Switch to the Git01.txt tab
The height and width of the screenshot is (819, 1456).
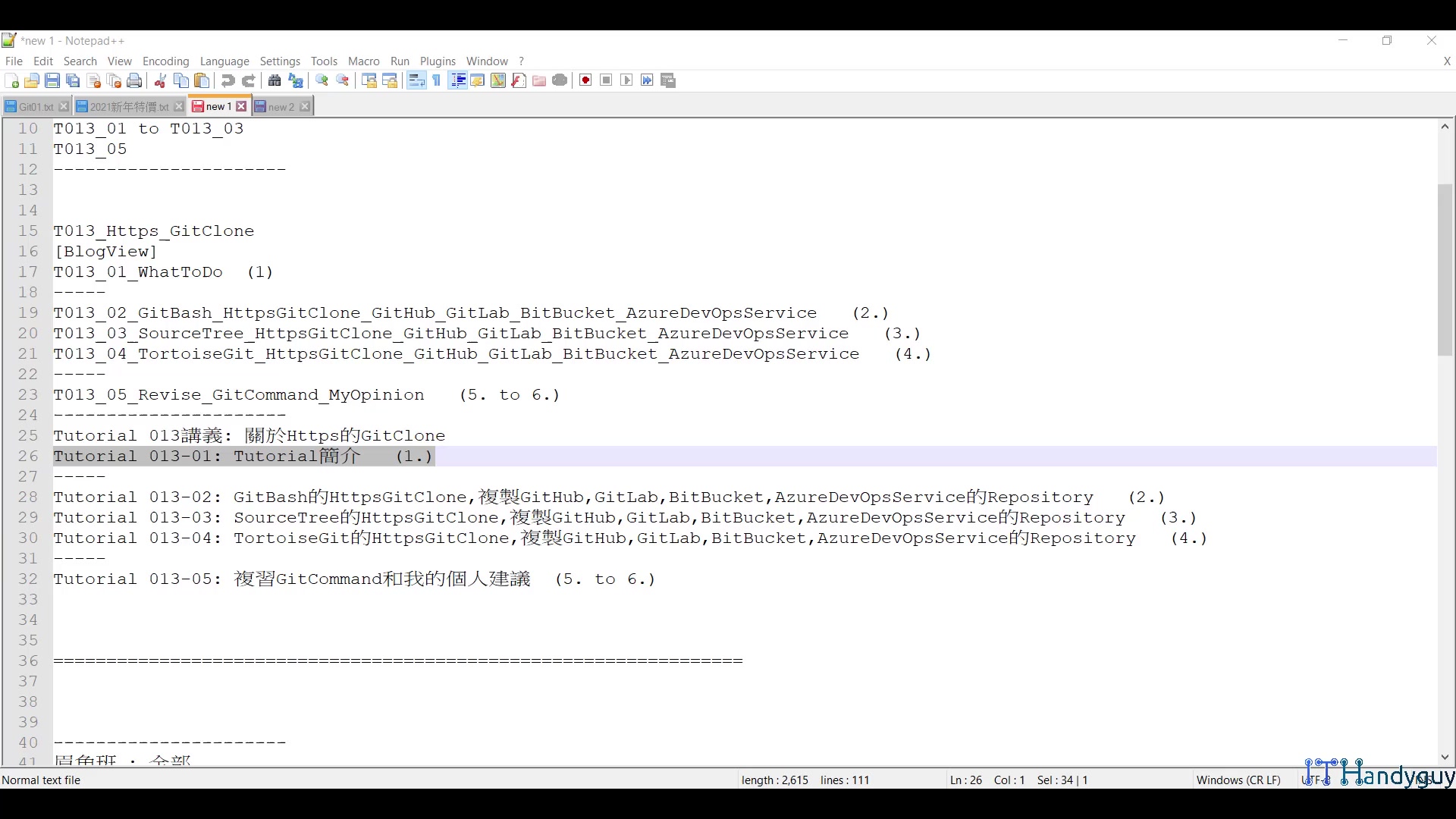pyautogui.click(x=35, y=107)
